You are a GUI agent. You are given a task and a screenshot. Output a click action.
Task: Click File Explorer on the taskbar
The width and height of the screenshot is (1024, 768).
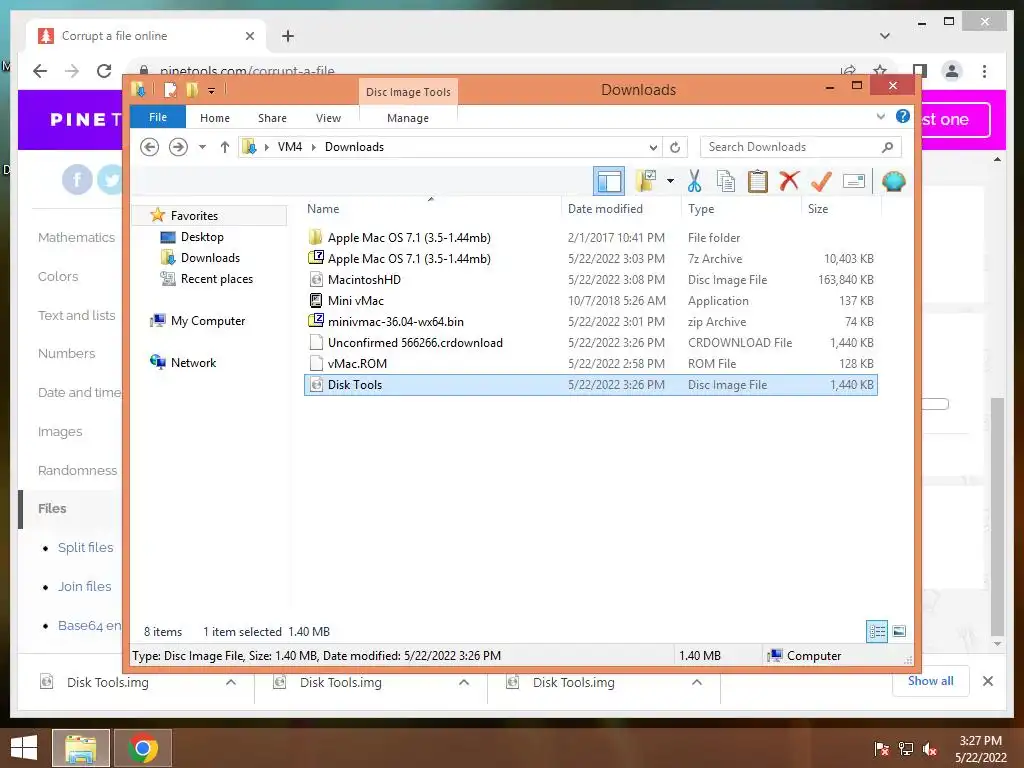80,748
